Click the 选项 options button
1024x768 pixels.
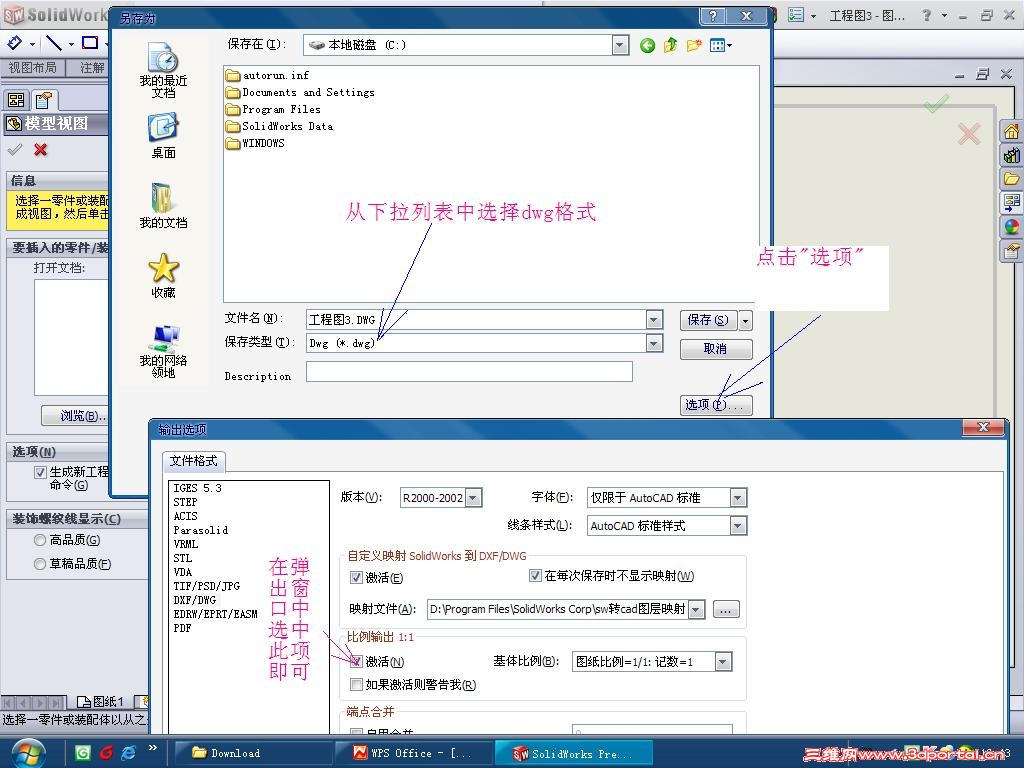point(716,405)
